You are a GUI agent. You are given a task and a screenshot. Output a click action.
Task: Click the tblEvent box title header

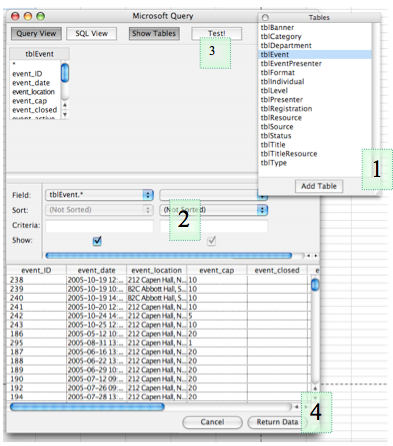(x=39, y=54)
